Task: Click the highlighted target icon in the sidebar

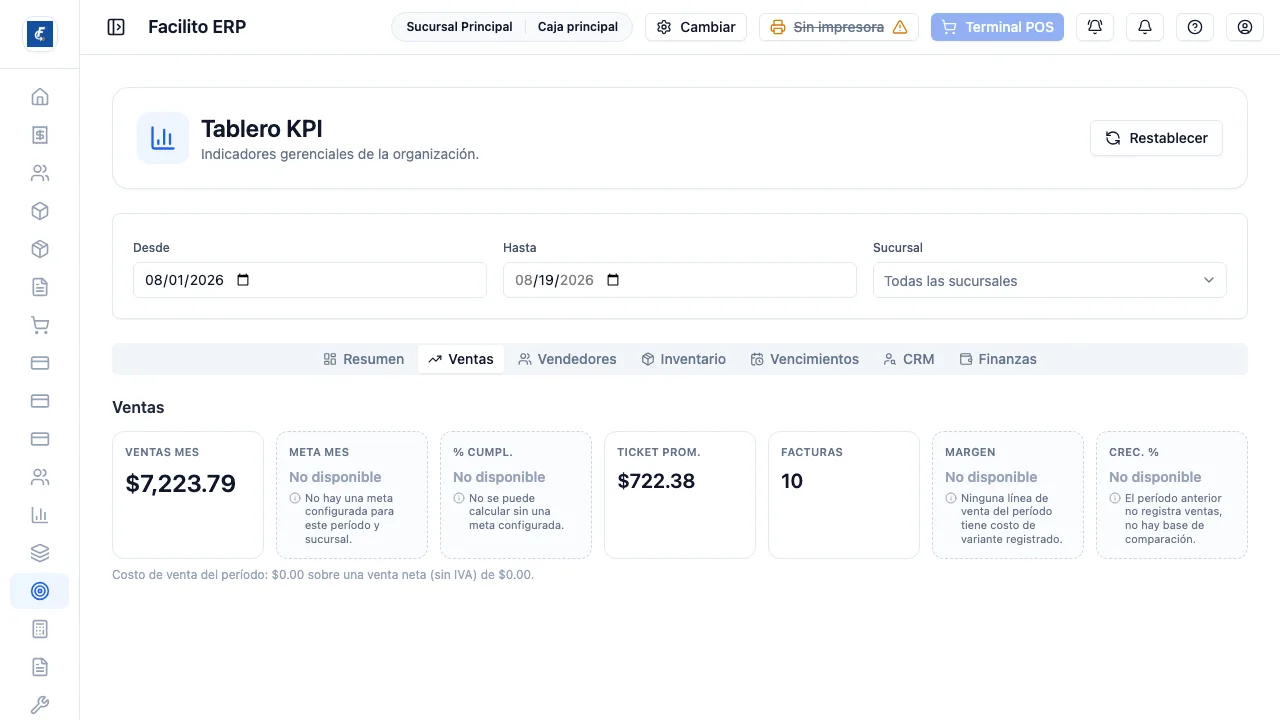Action: tap(40, 591)
